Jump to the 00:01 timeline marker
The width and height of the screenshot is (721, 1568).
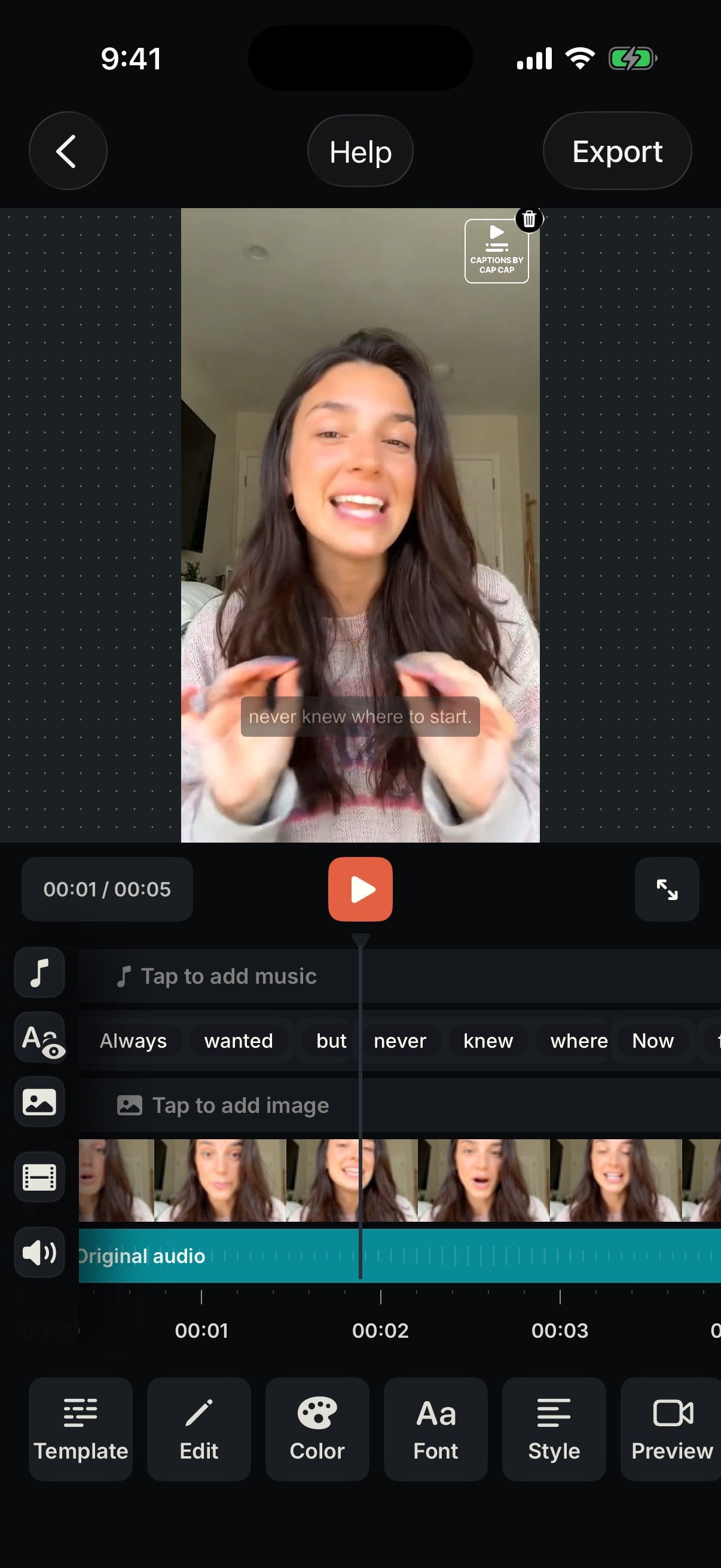201,1331
